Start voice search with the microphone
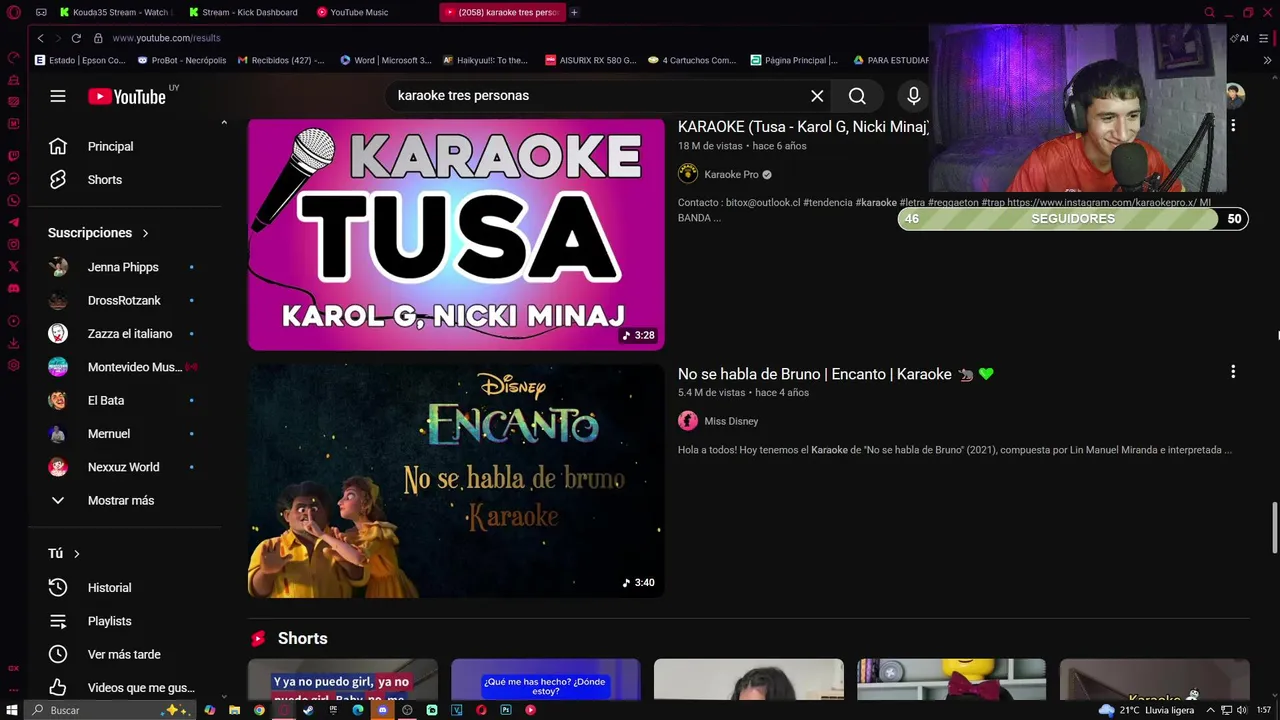The image size is (1280, 720). click(913, 96)
